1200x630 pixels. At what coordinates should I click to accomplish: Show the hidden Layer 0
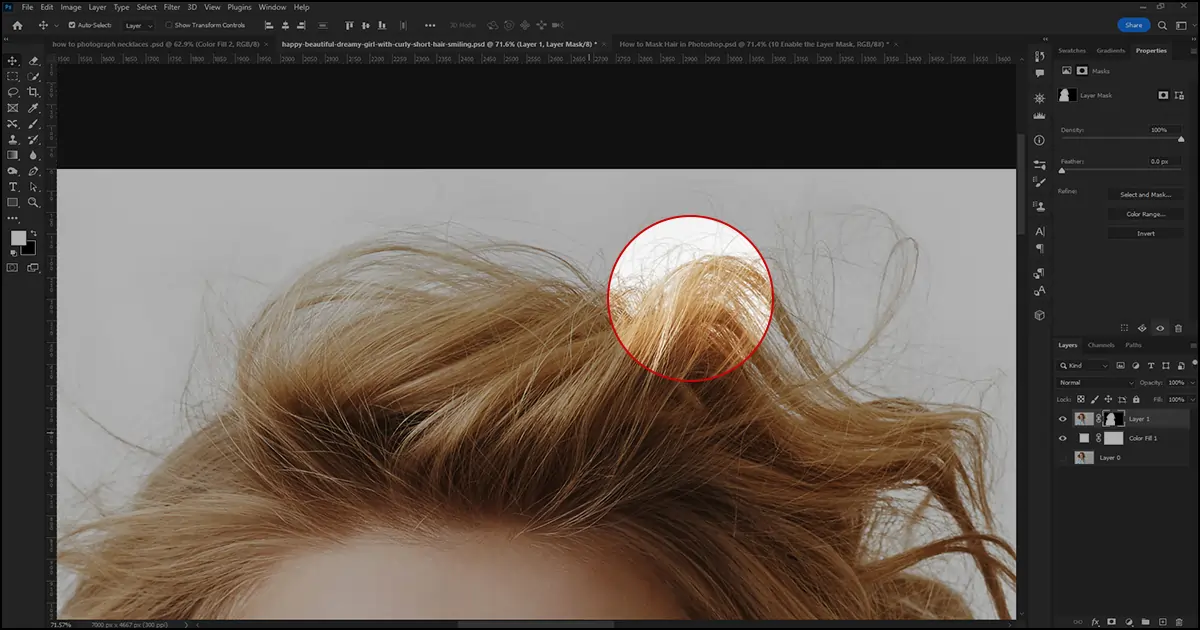1062,458
